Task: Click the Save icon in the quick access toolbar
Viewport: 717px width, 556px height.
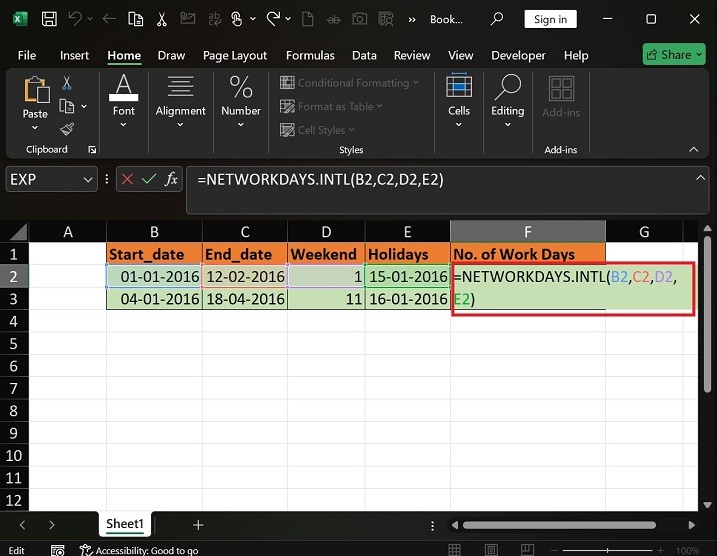Action: (49, 19)
